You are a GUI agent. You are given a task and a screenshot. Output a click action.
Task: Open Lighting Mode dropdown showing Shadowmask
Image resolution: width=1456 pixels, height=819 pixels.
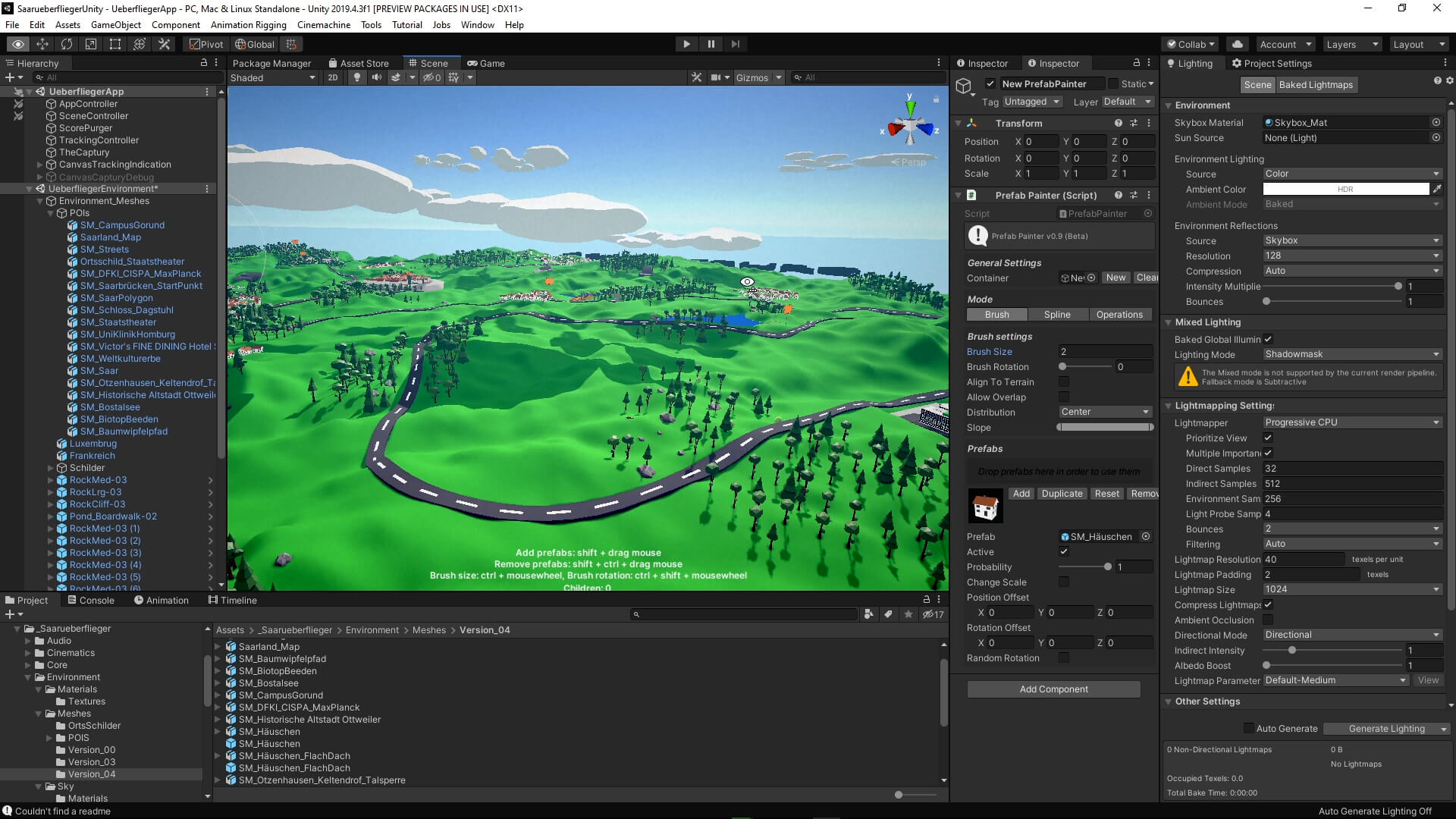[1353, 354]
